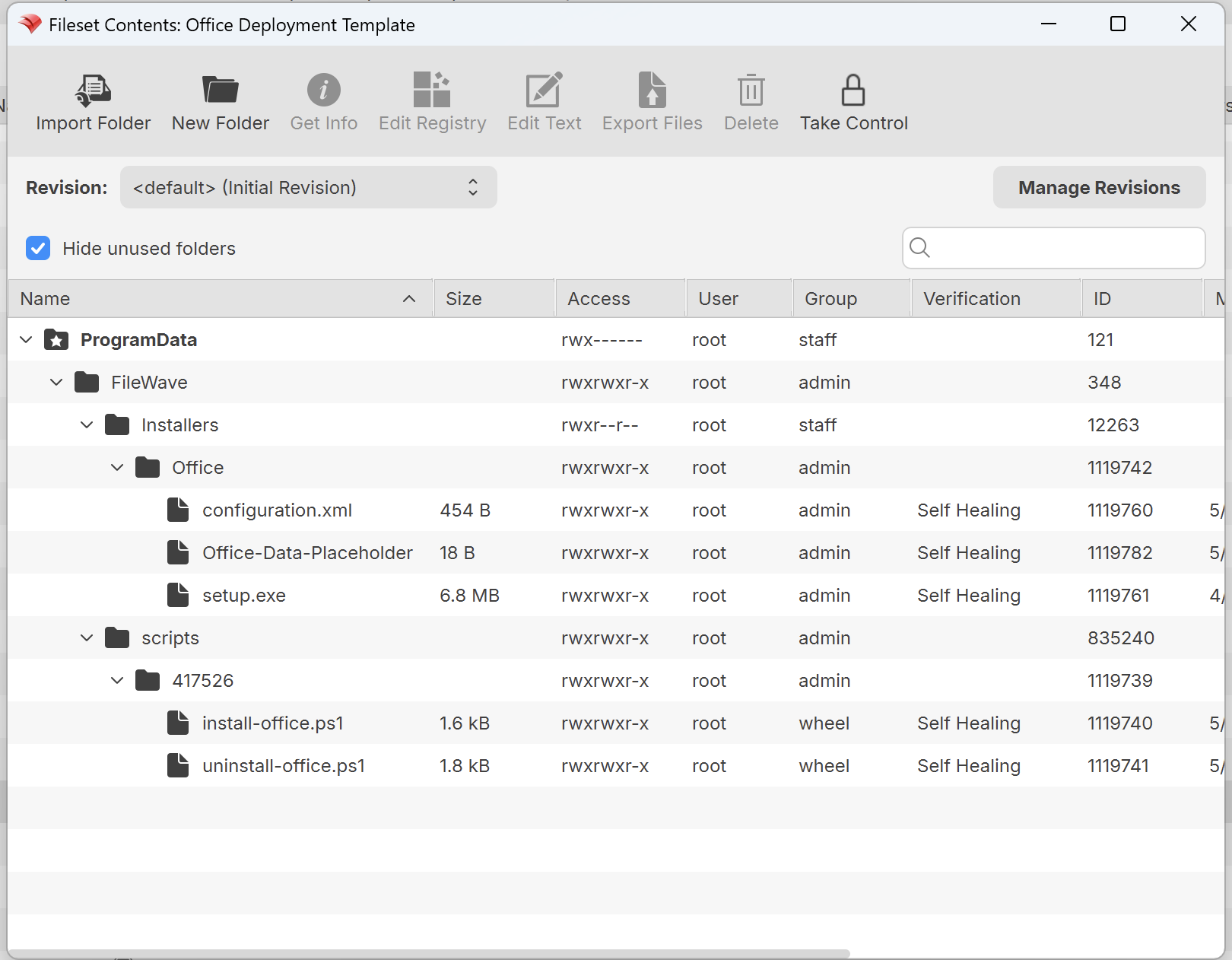The height and width of the screenshot is (960, 1232).
Task: Select the uninstall-office.ps1 file name
Action: 284,766
